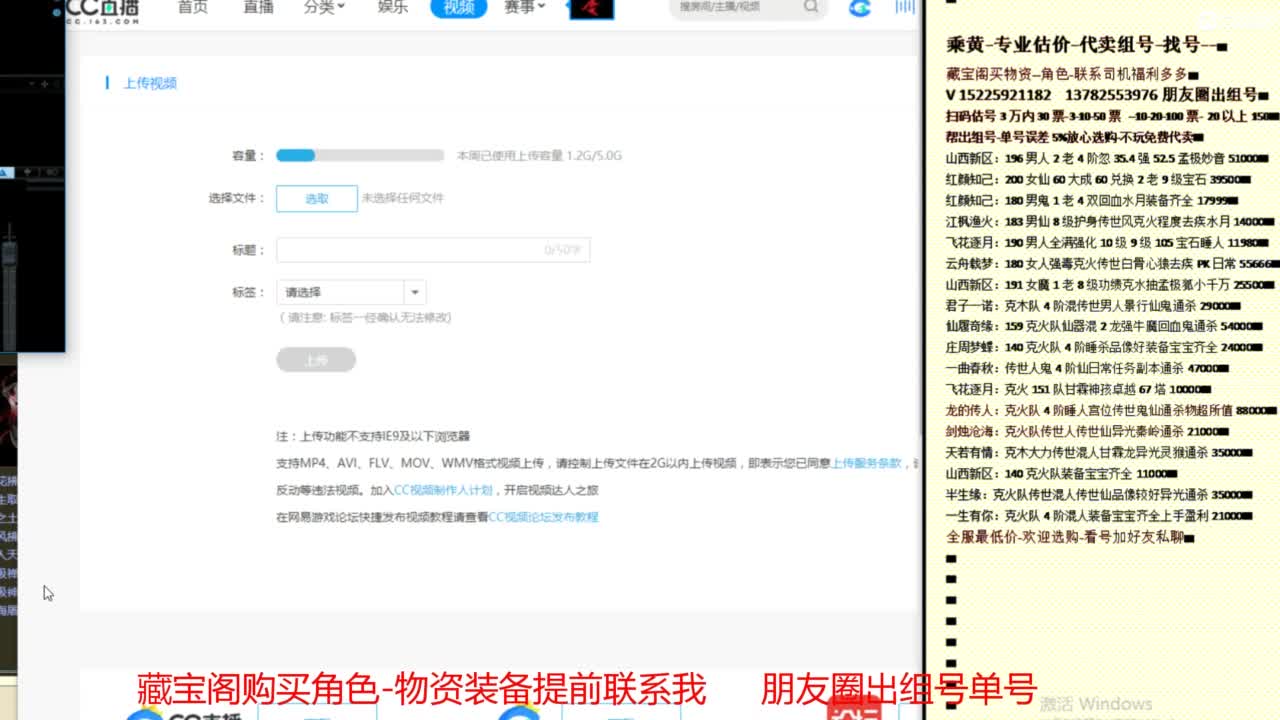
Task: Select the highlighted 视频 nav tab
Action: 459,8
